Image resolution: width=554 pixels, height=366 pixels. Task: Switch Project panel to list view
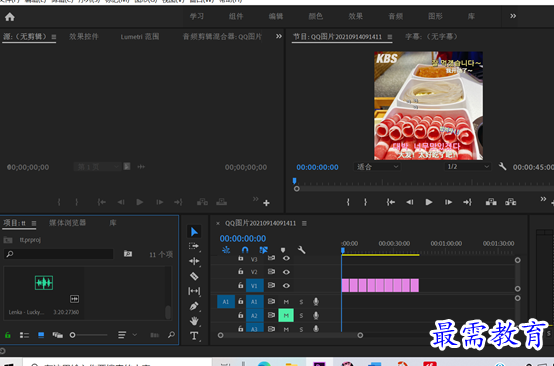click(24, 335)
